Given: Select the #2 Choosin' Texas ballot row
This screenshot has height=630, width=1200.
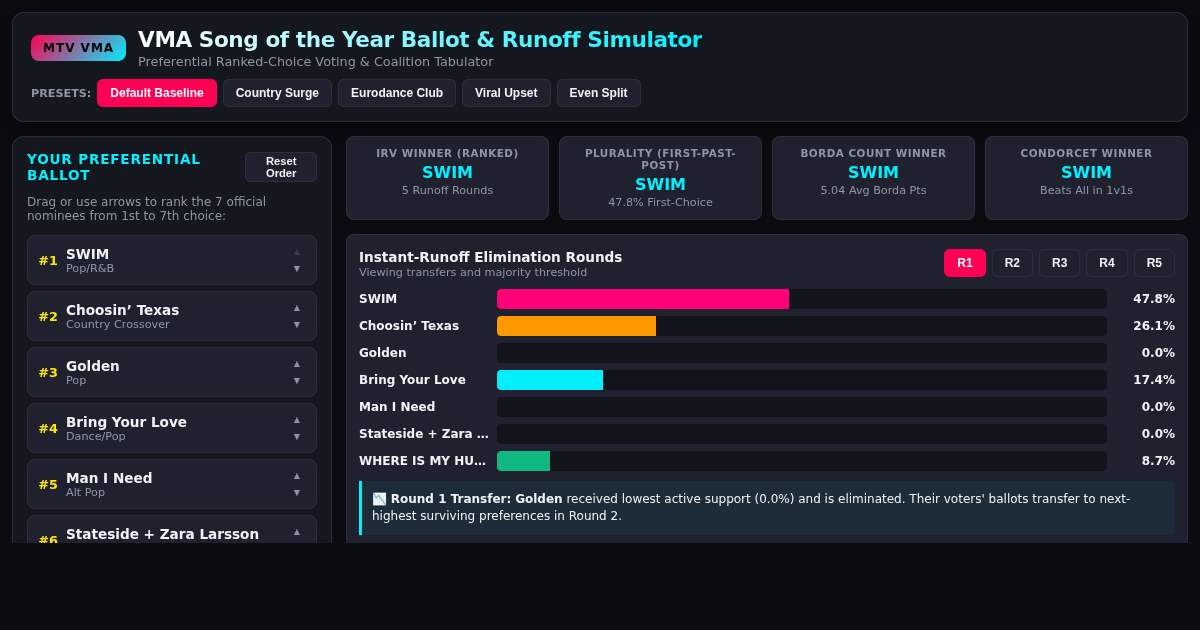Looking at the screenshot, I should coord(172,316).
